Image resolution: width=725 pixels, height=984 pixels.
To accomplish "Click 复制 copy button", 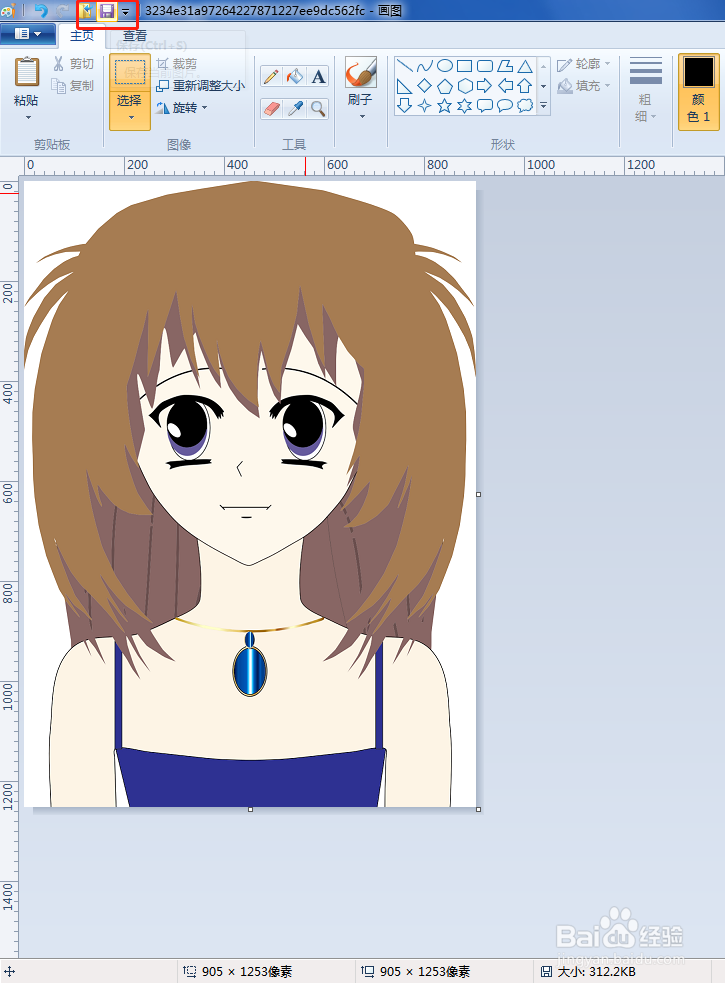I will (x=73, y=85).
